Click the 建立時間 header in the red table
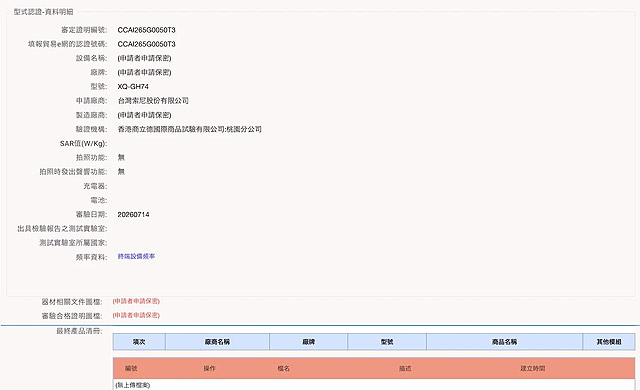This screenshot has width=640, height=390. coord(533,368)
